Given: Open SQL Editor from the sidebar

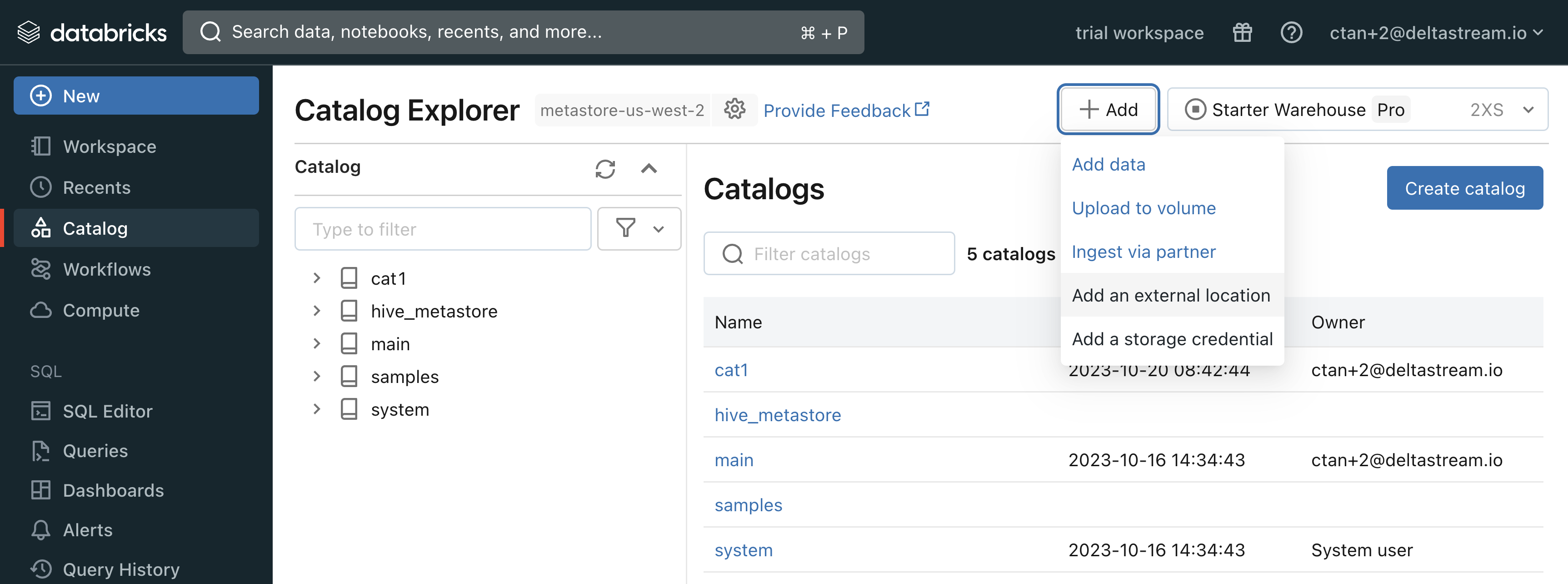Looking at the screenshot, I should [136, 411].
